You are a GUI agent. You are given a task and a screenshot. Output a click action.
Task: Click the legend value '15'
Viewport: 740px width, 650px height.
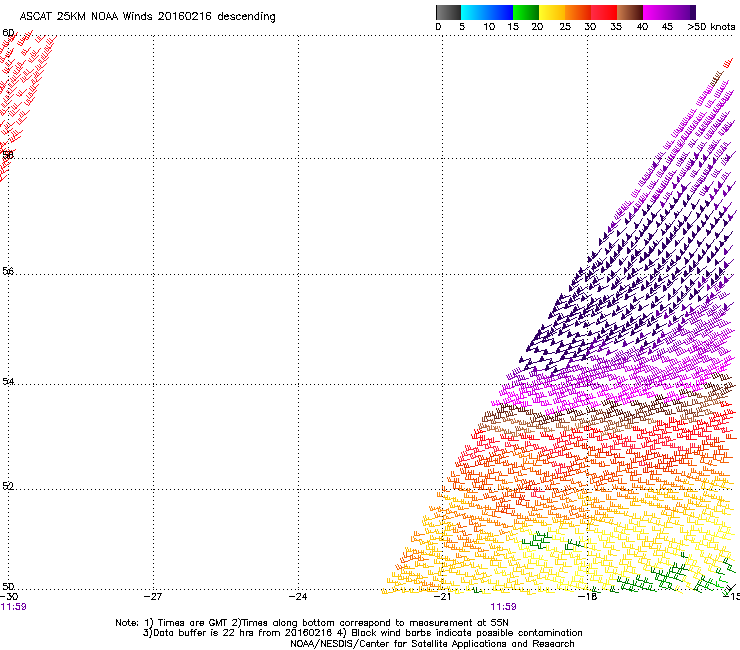coord(513,27)
